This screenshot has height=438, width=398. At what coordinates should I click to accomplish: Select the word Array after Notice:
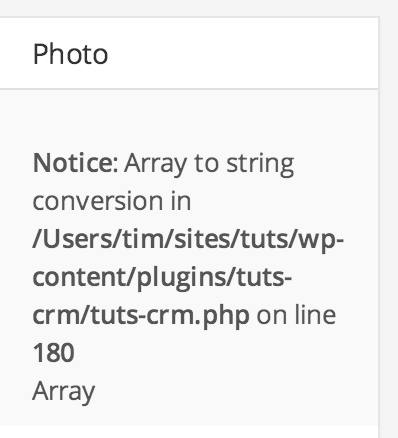click(x=155, y=165)
